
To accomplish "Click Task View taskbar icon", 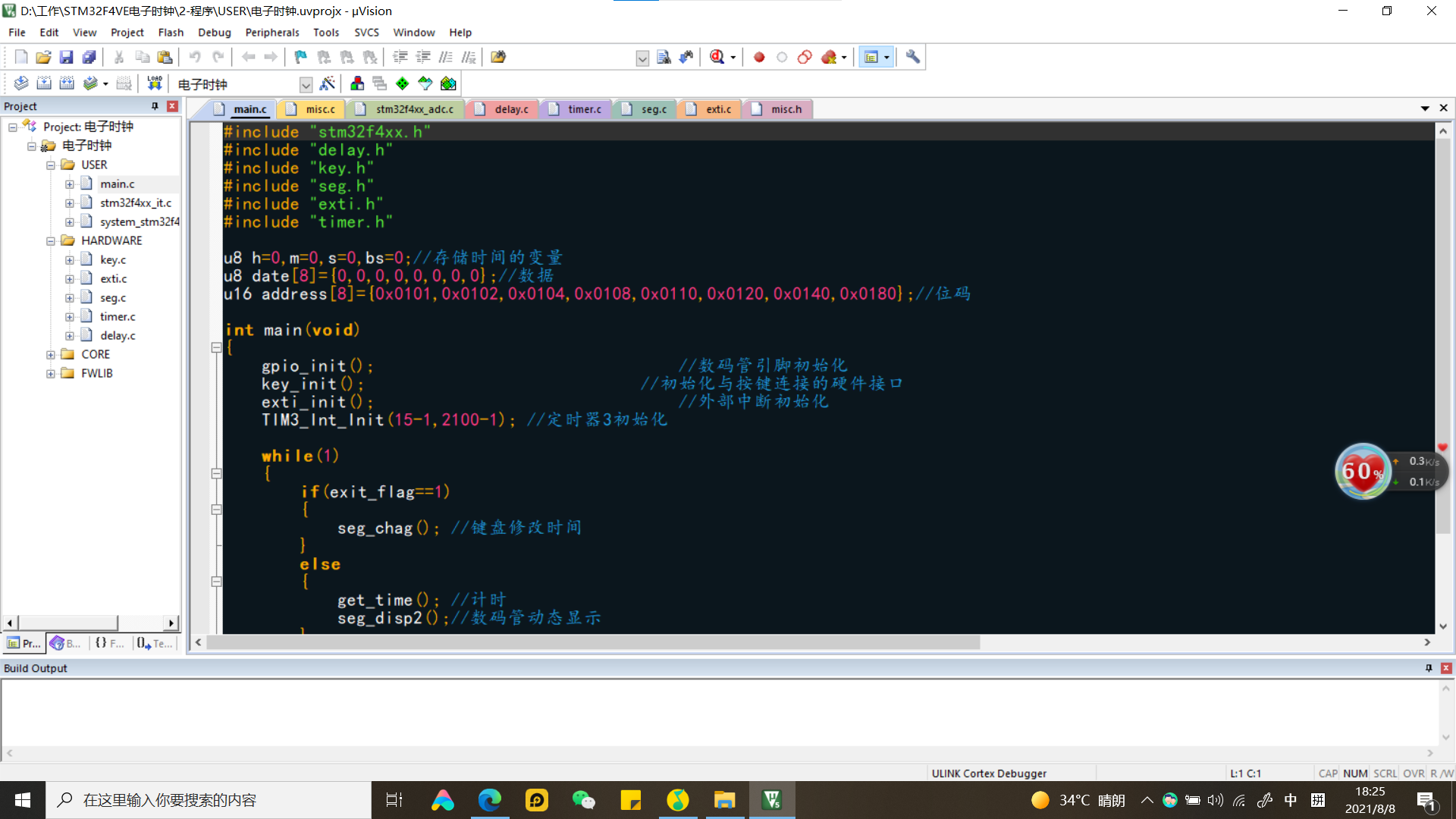I will point(394,800).
